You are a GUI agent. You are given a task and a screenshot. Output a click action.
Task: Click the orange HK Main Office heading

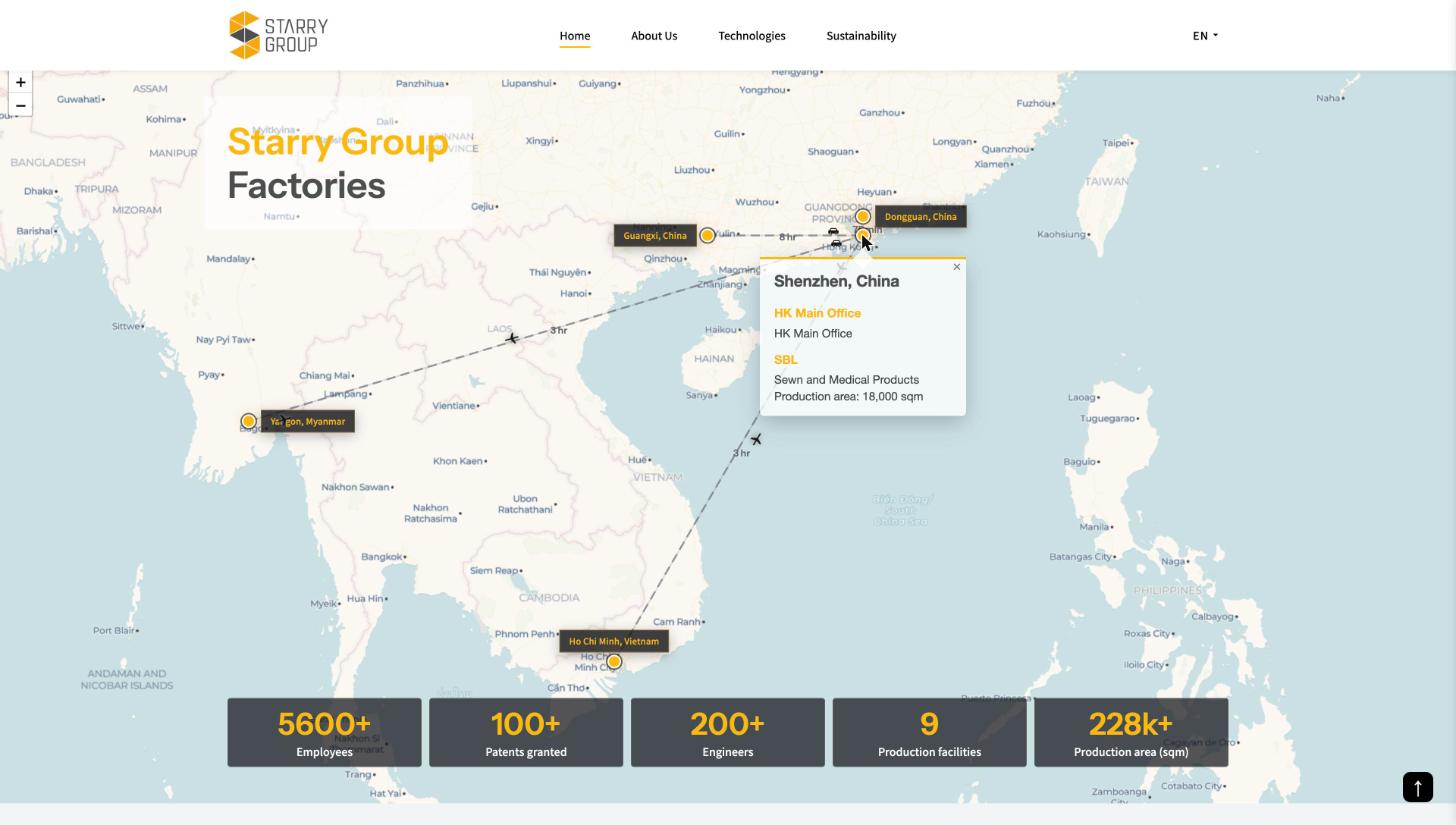click(817, 313)
